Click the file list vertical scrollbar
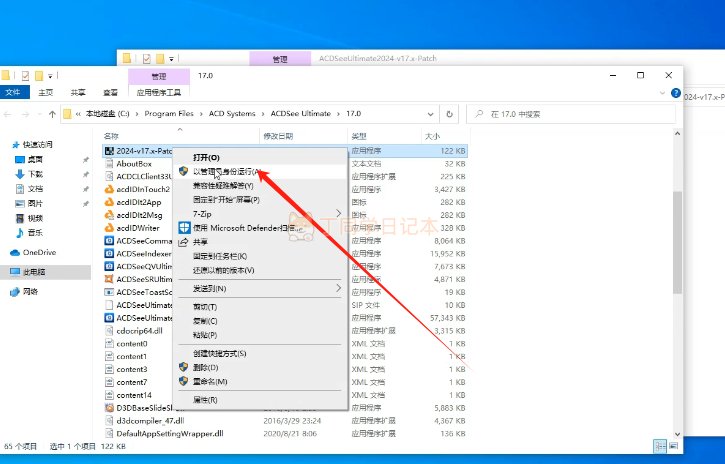This screenshot has height=464, width=725. point(677,243)
